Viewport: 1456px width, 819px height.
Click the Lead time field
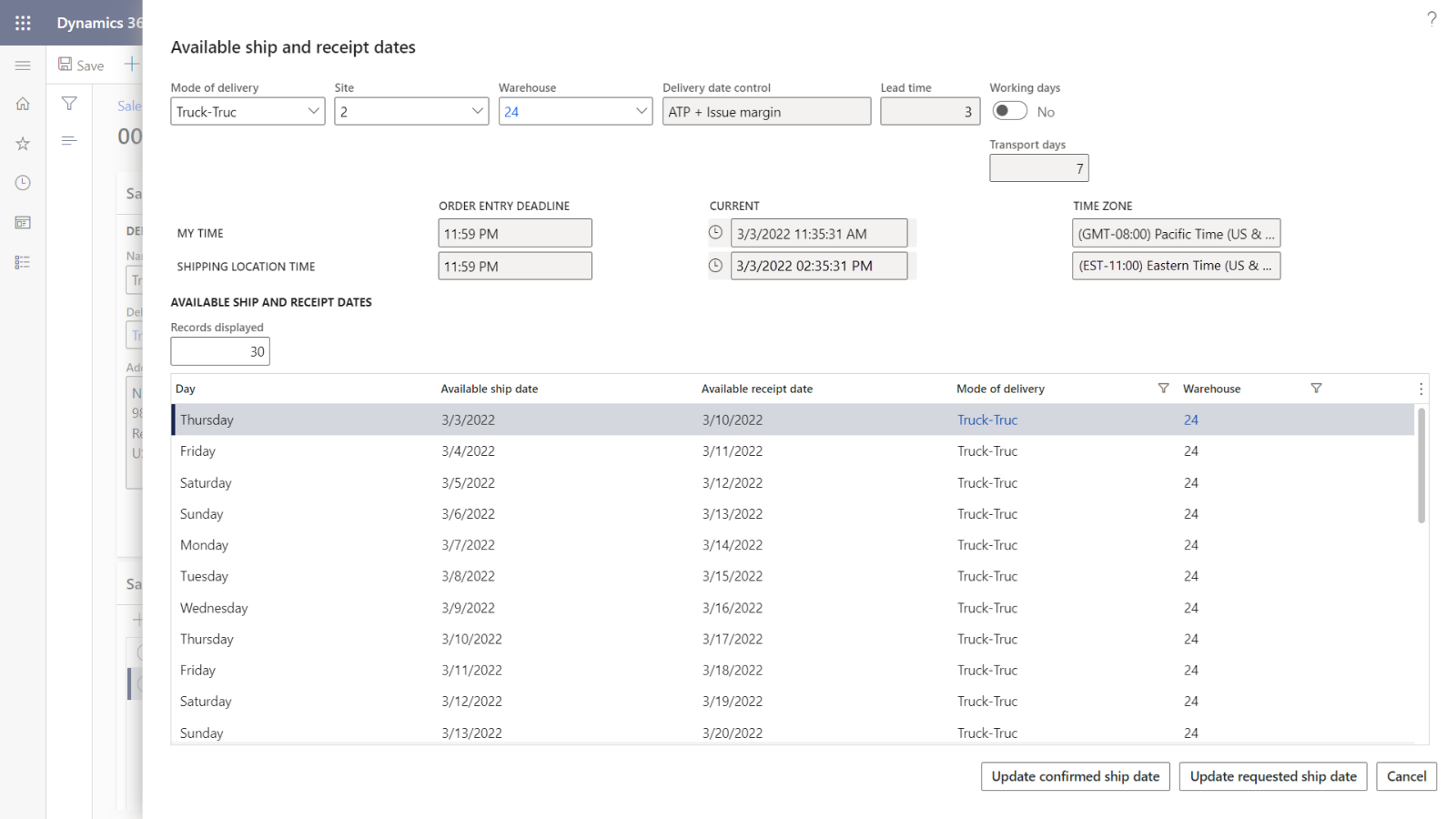[930, 111]
